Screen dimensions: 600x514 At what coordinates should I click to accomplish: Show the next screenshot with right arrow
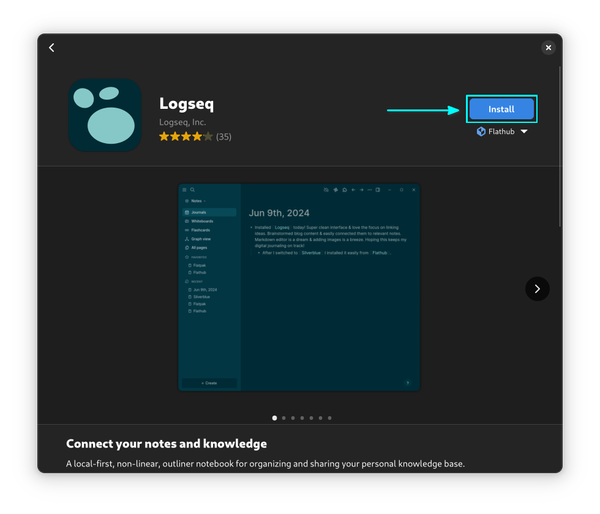(x=537, y=288)
